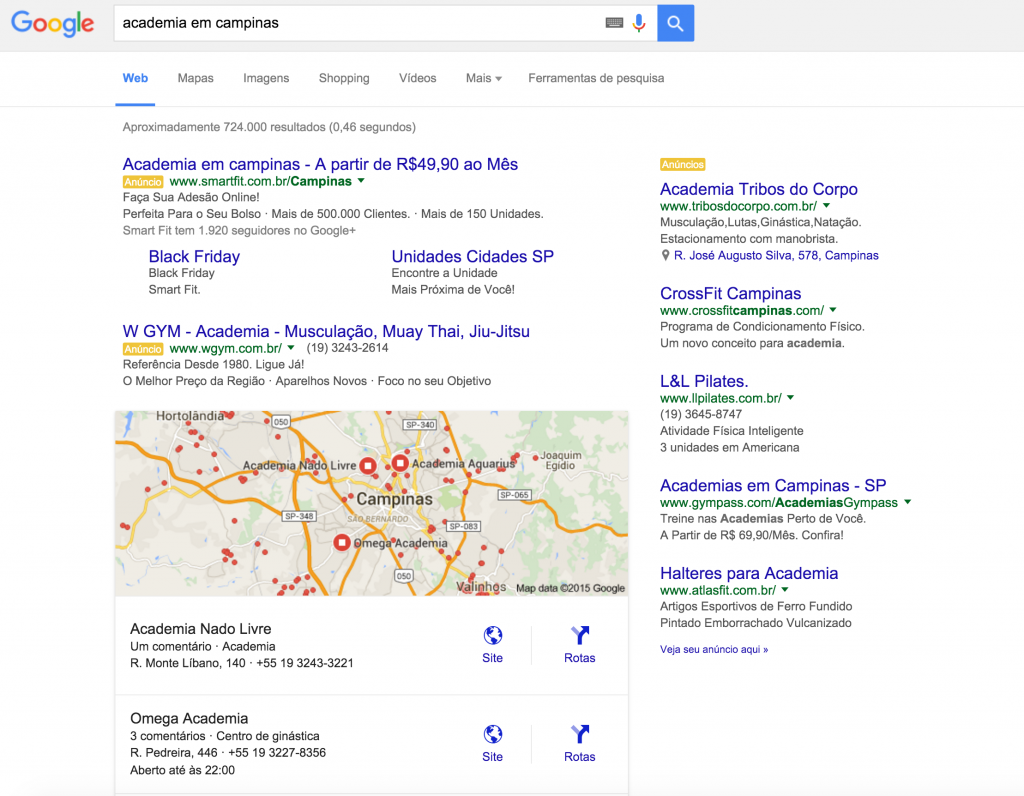Click Veja seu anúncio aqui link
Image resolution: width=1024 pixels, height=796 pixels.
click(x=714, y=650)
